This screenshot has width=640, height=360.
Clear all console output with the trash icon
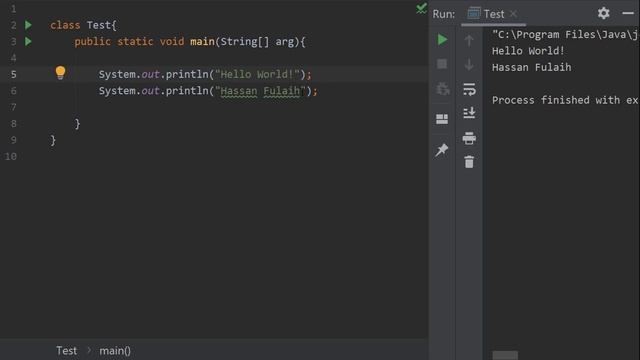pos(469,162)
